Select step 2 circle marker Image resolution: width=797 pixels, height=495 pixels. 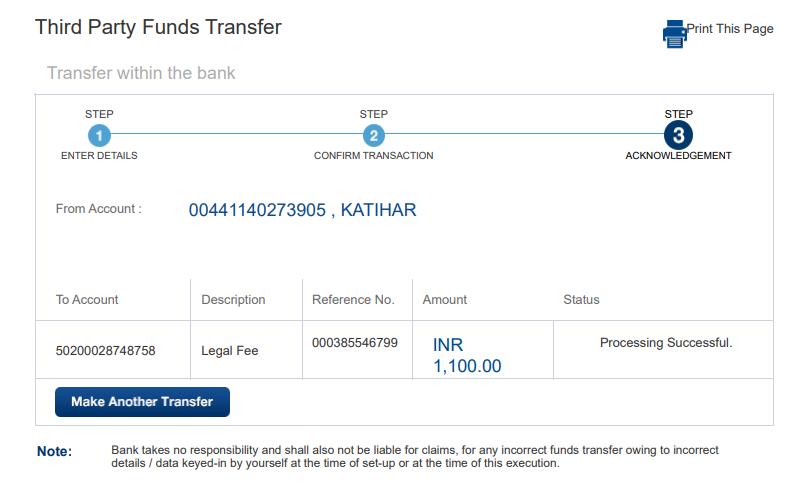point(374,136)
